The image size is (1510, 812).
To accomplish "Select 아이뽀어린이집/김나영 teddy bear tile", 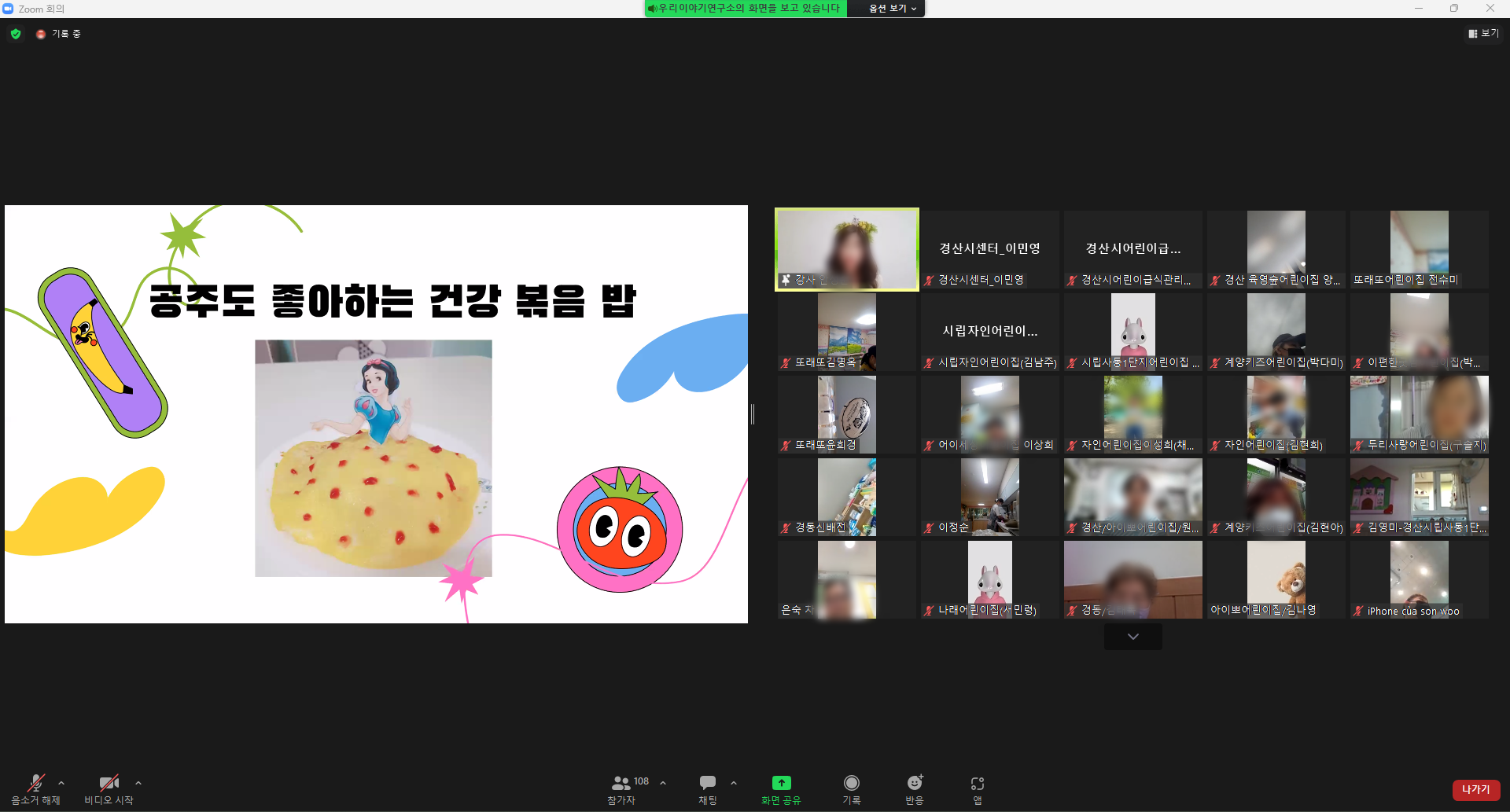I will click(1276, 579).
